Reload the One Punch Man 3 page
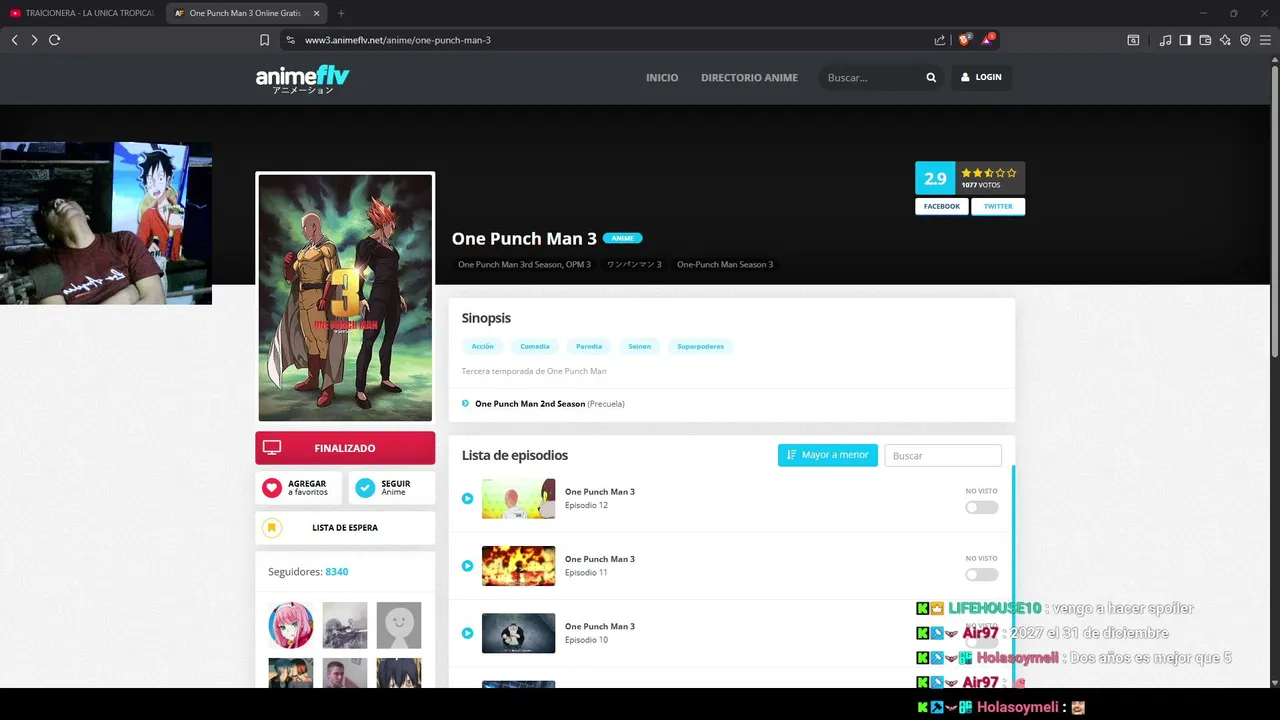The width and height of the screenshot is (1280, 720). point(54,40)
